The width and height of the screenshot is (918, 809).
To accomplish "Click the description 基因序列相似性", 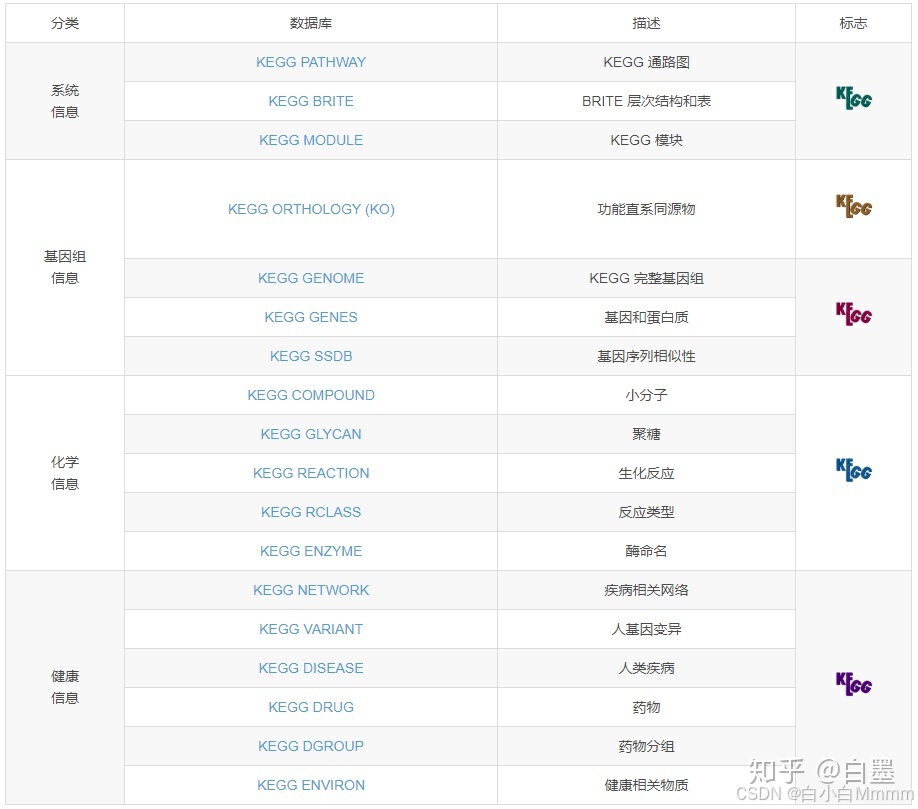I will (646, 356).
